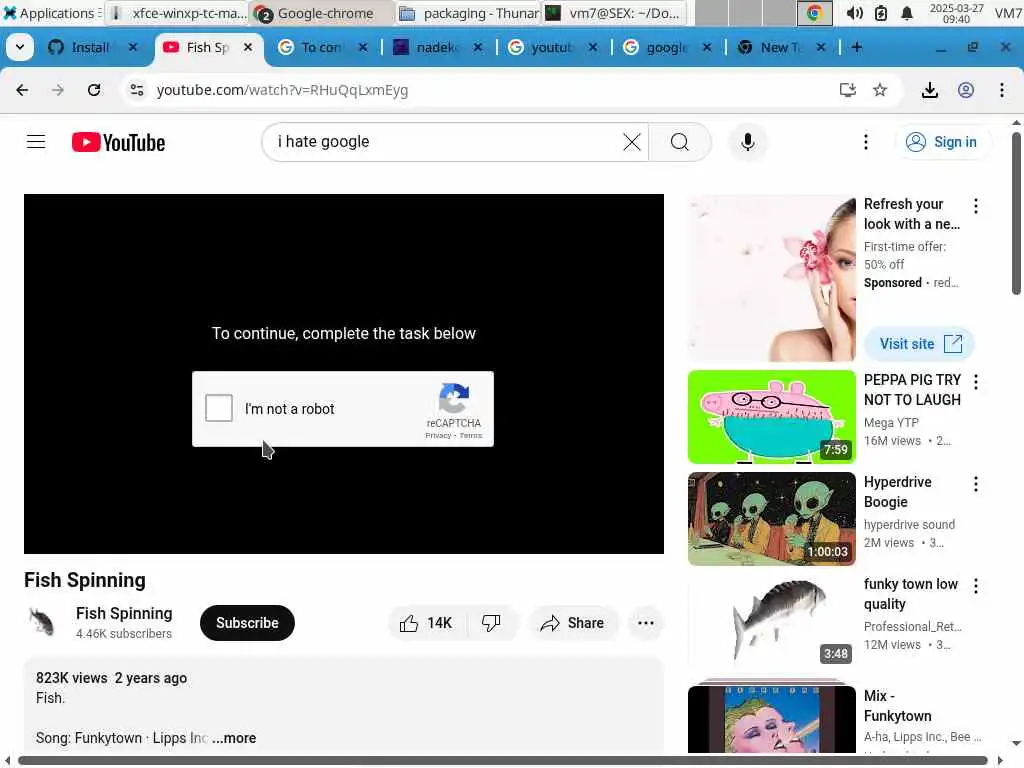Open Chrome three-dot menu
Screen dimensions: 1024x768
tap(1002, 90)
